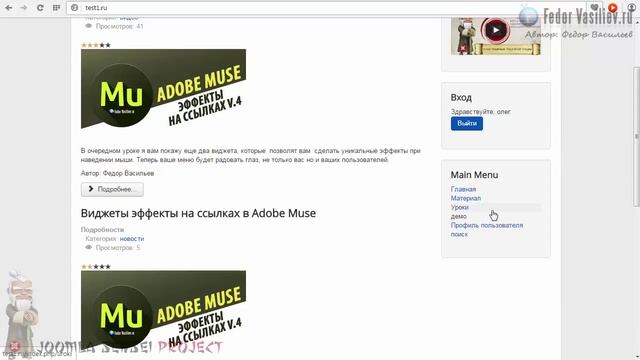This screenshot has width=640, height=360.
Task: Open Уроки in Main Menu
Action: [x=460, y=207]
